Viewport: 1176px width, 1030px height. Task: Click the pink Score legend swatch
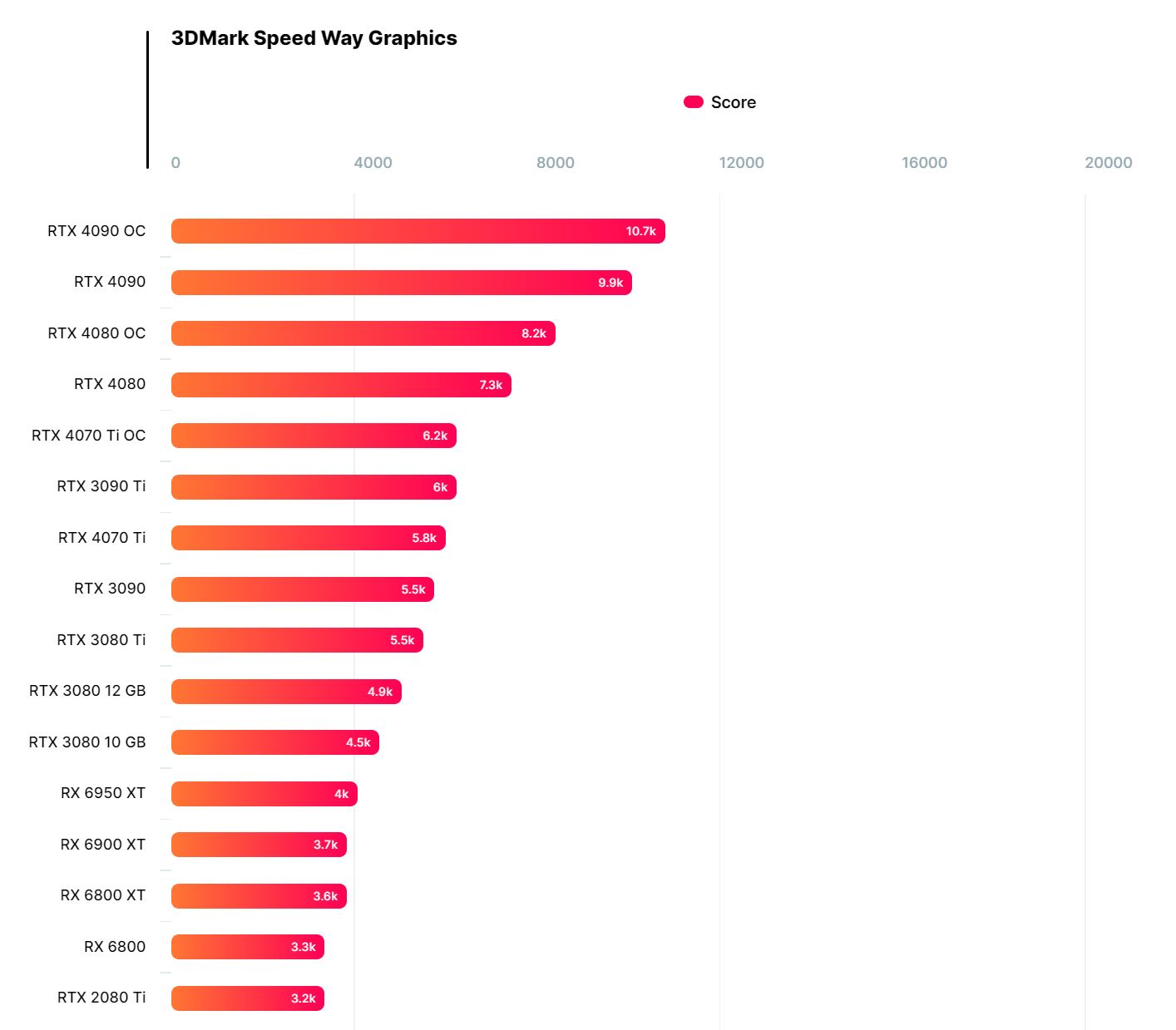pos(694,102)
